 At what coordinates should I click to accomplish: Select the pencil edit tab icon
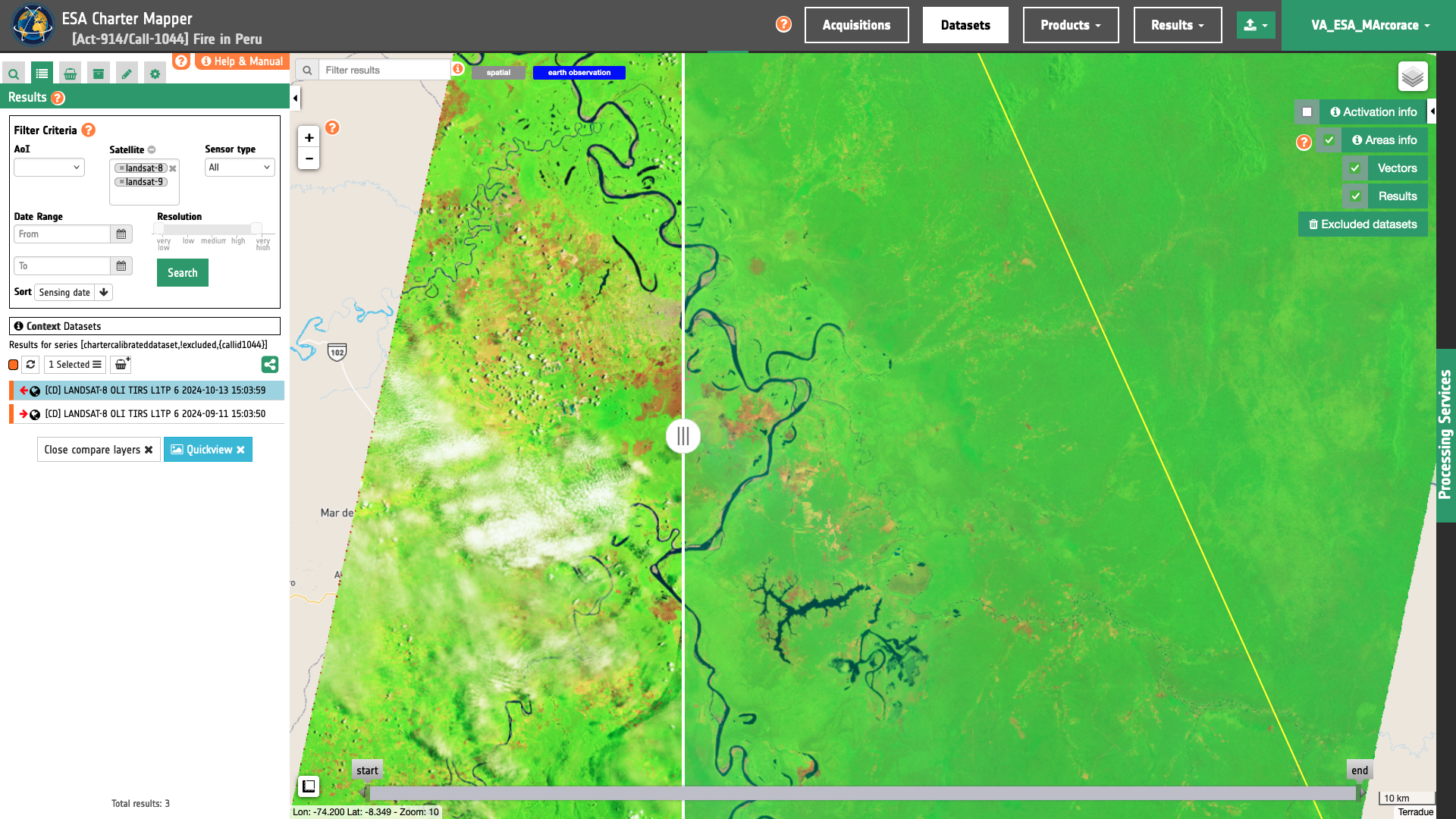[x=127, y=74]
